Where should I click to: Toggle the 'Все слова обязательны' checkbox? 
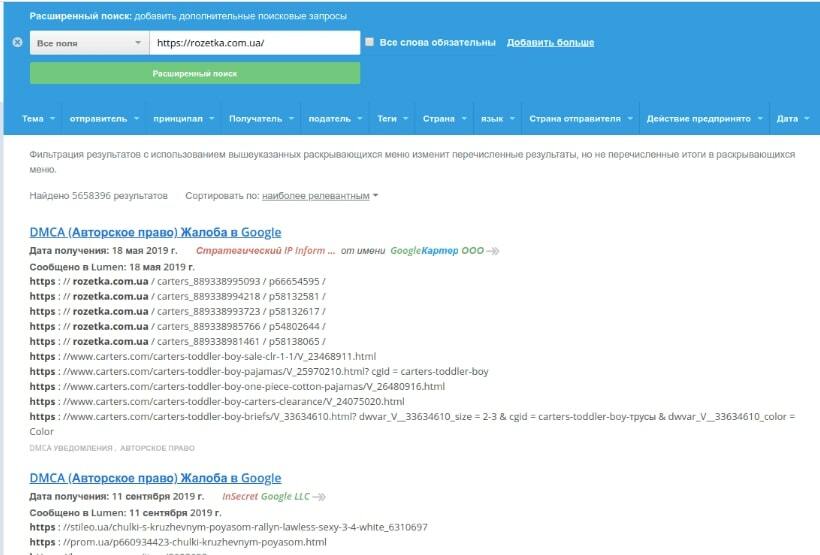pyautogui.click(x=369, y=42)
